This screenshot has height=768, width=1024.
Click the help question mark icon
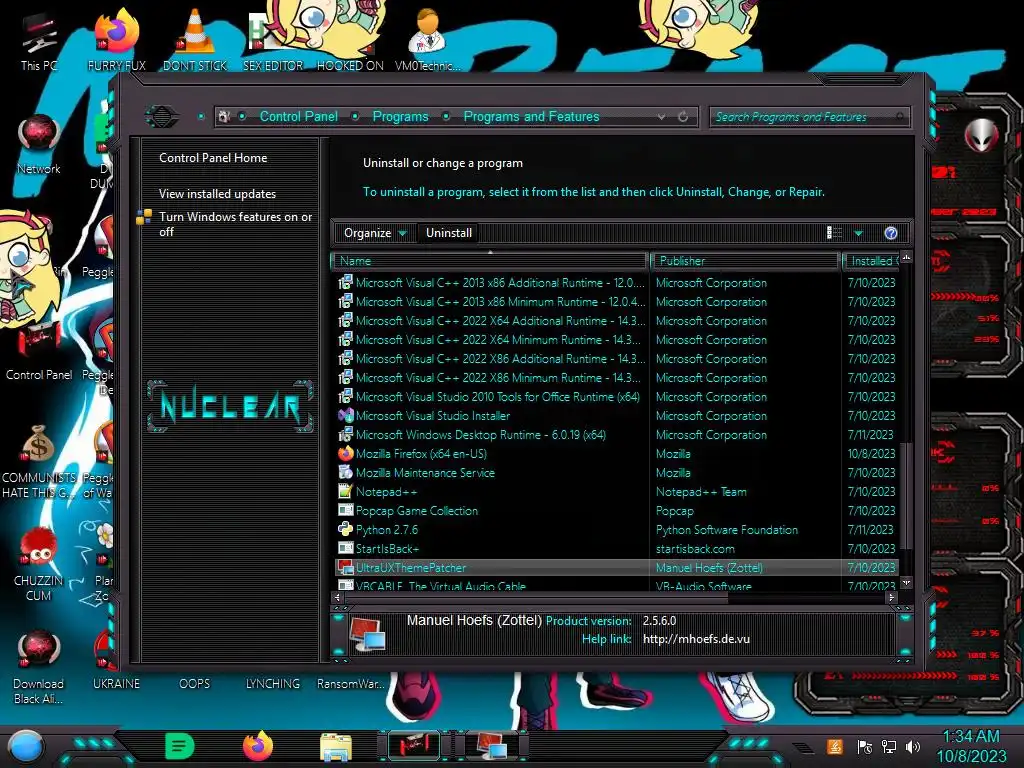tap(891, 233)
